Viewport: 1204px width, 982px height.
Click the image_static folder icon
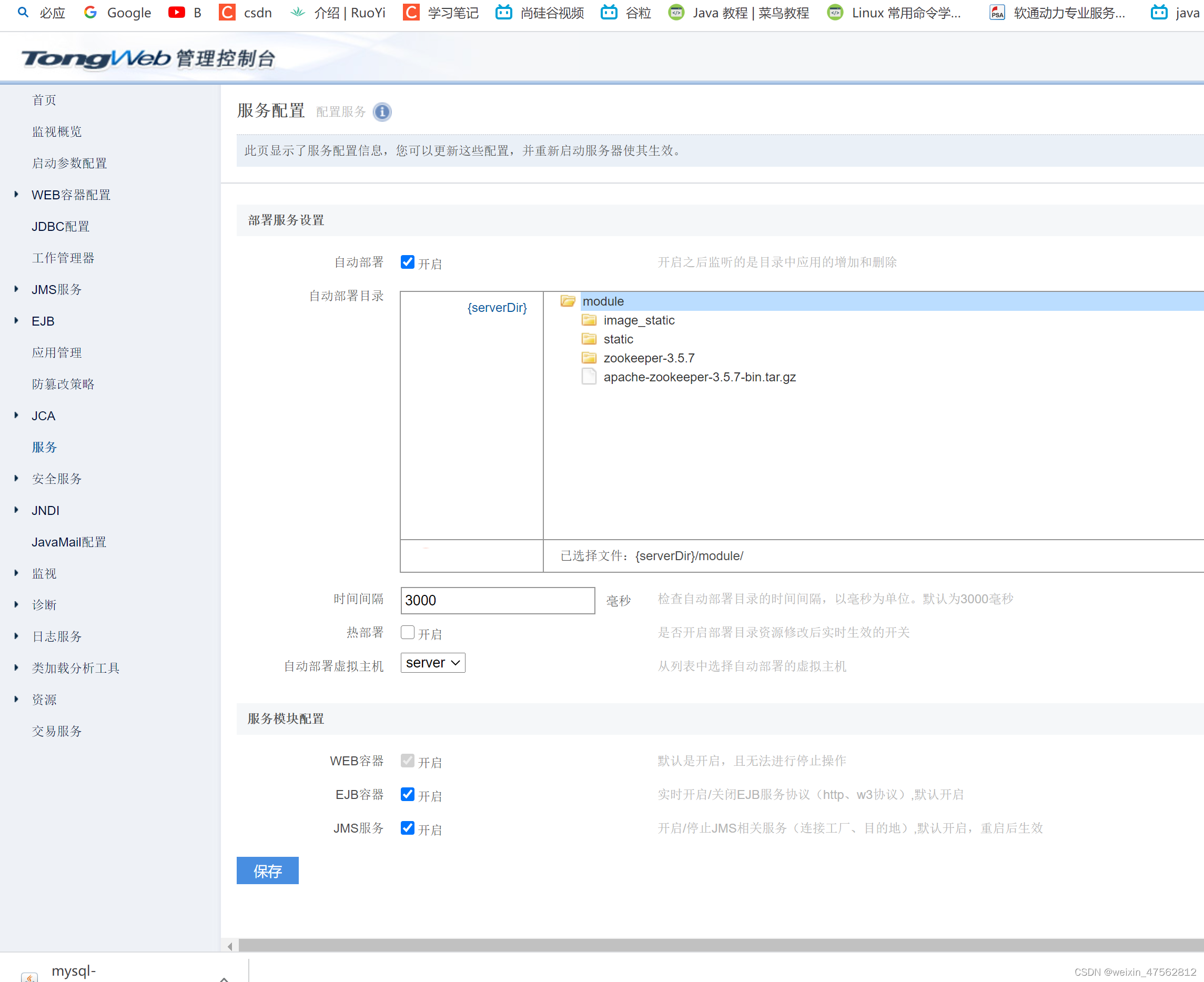click(x=589, y=320)
